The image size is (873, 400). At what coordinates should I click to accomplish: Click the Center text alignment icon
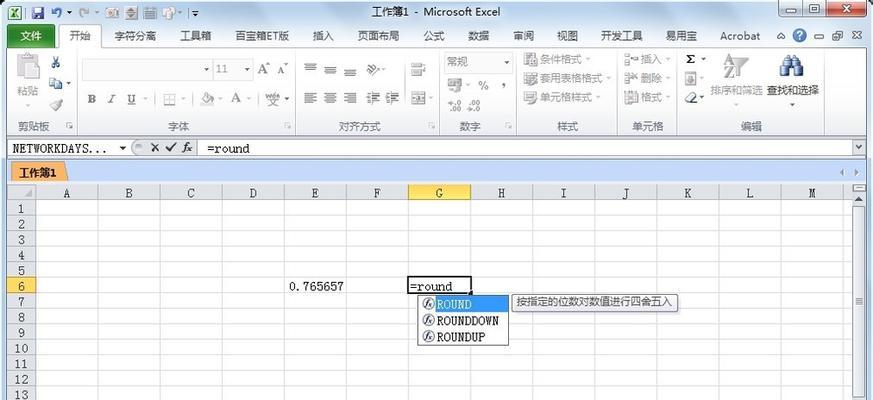(x=330, y=98)
